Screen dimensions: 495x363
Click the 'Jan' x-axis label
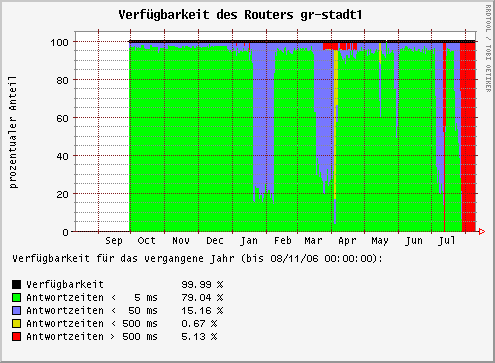coord(249,241)
